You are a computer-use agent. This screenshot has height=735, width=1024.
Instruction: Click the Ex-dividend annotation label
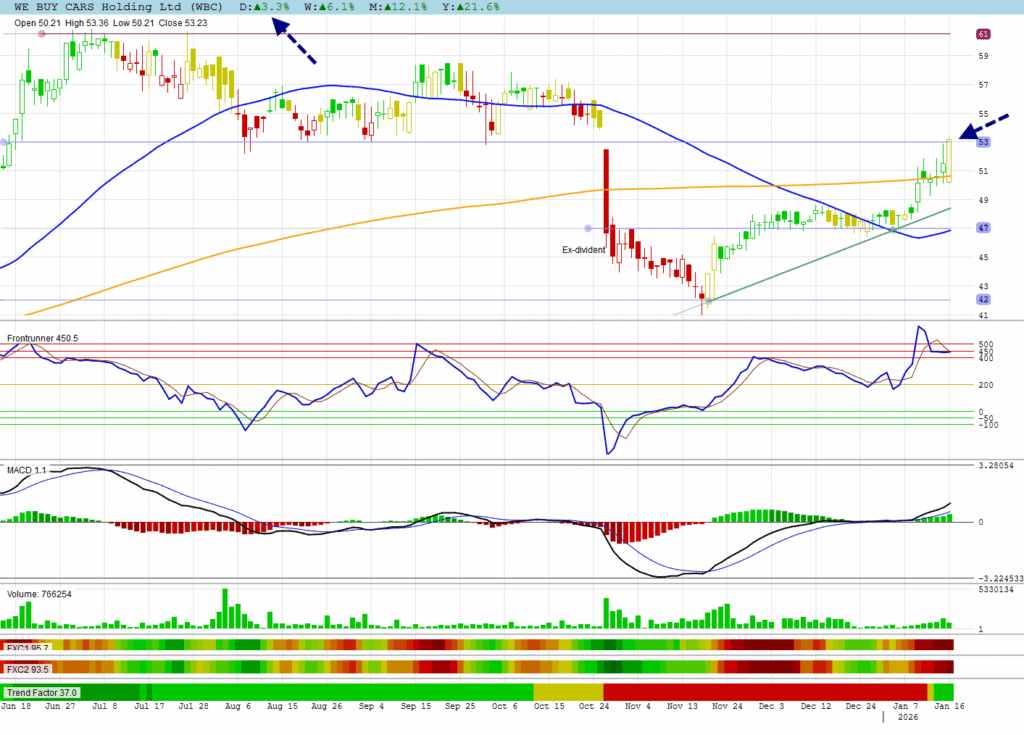[585, 249]
